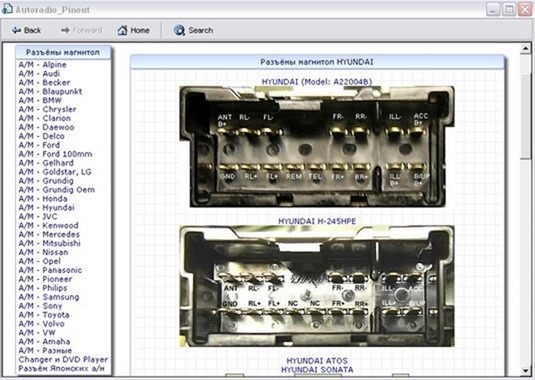Open Search with magnifier icon

tap(179, 30)
